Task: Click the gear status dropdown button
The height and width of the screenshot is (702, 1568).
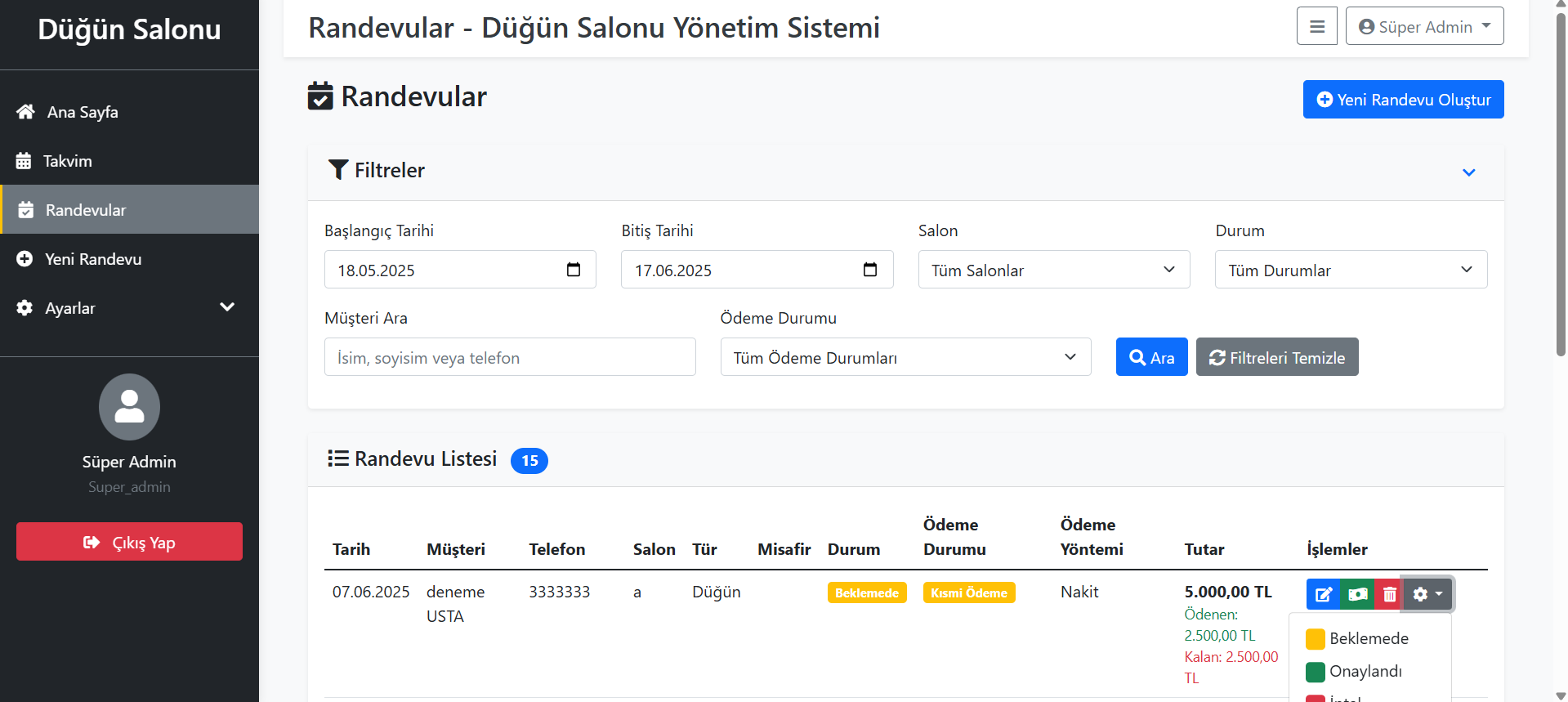Action: [x=1427, y=594]
